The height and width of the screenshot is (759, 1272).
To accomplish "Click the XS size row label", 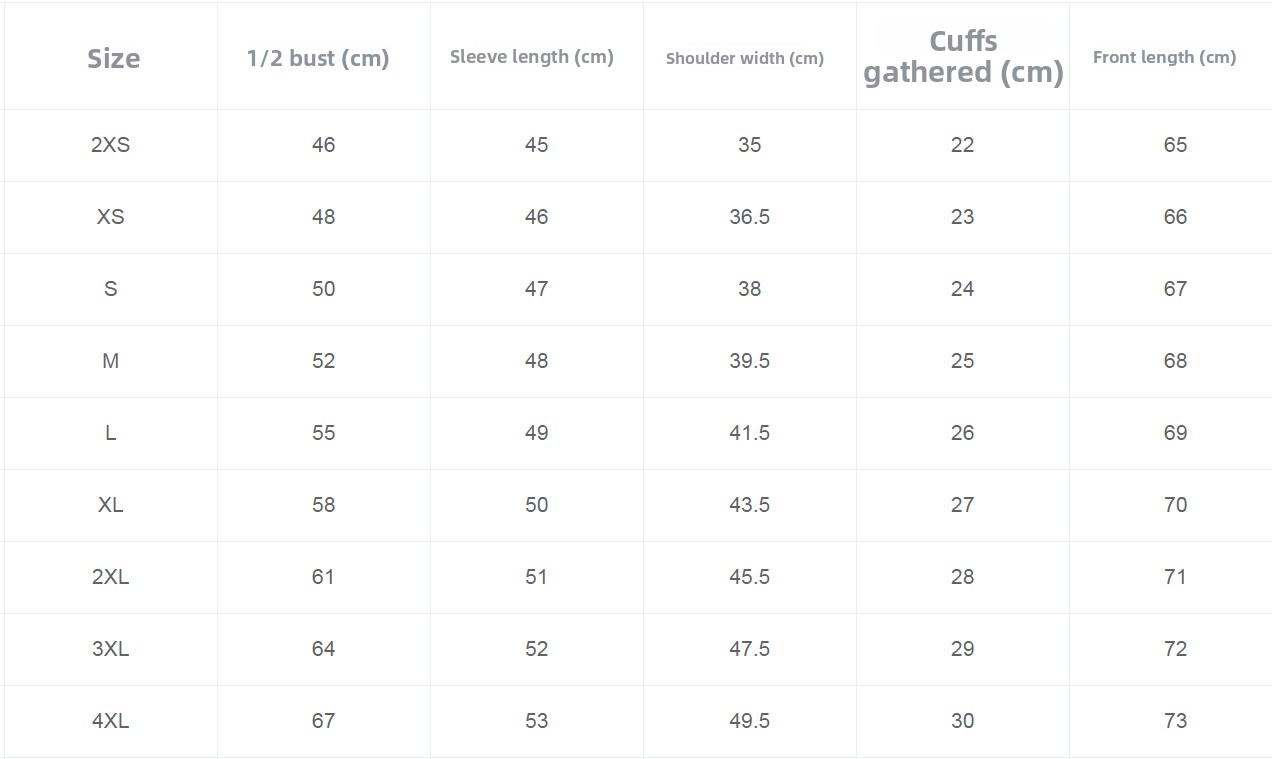I will 110,217.
